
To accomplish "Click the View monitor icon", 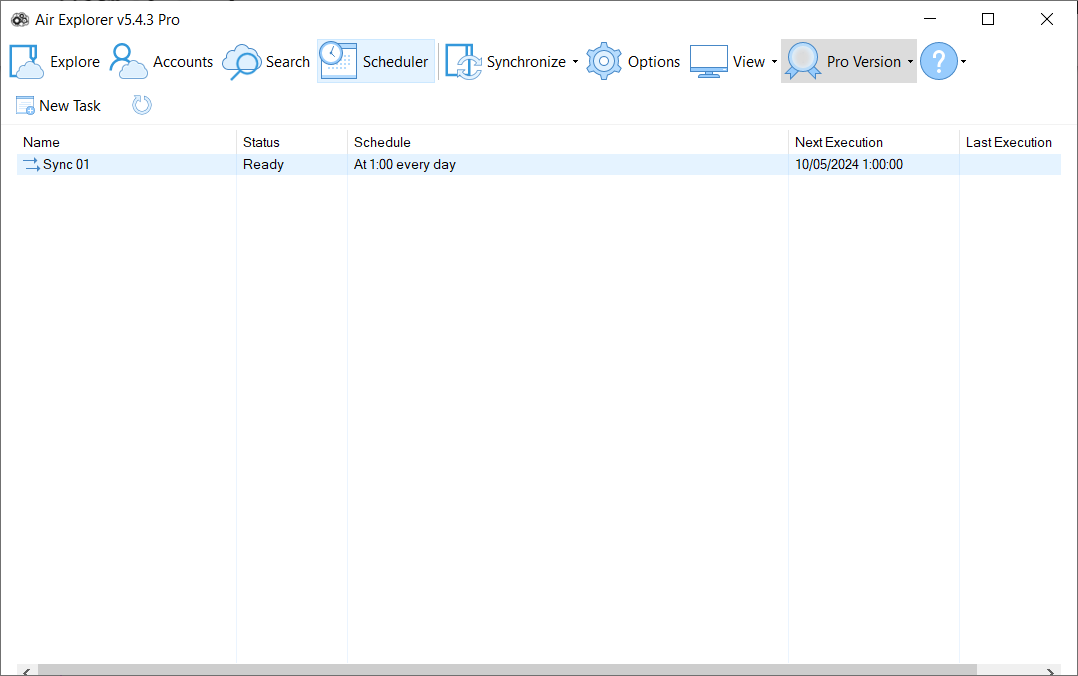I will tap(708, 61).
